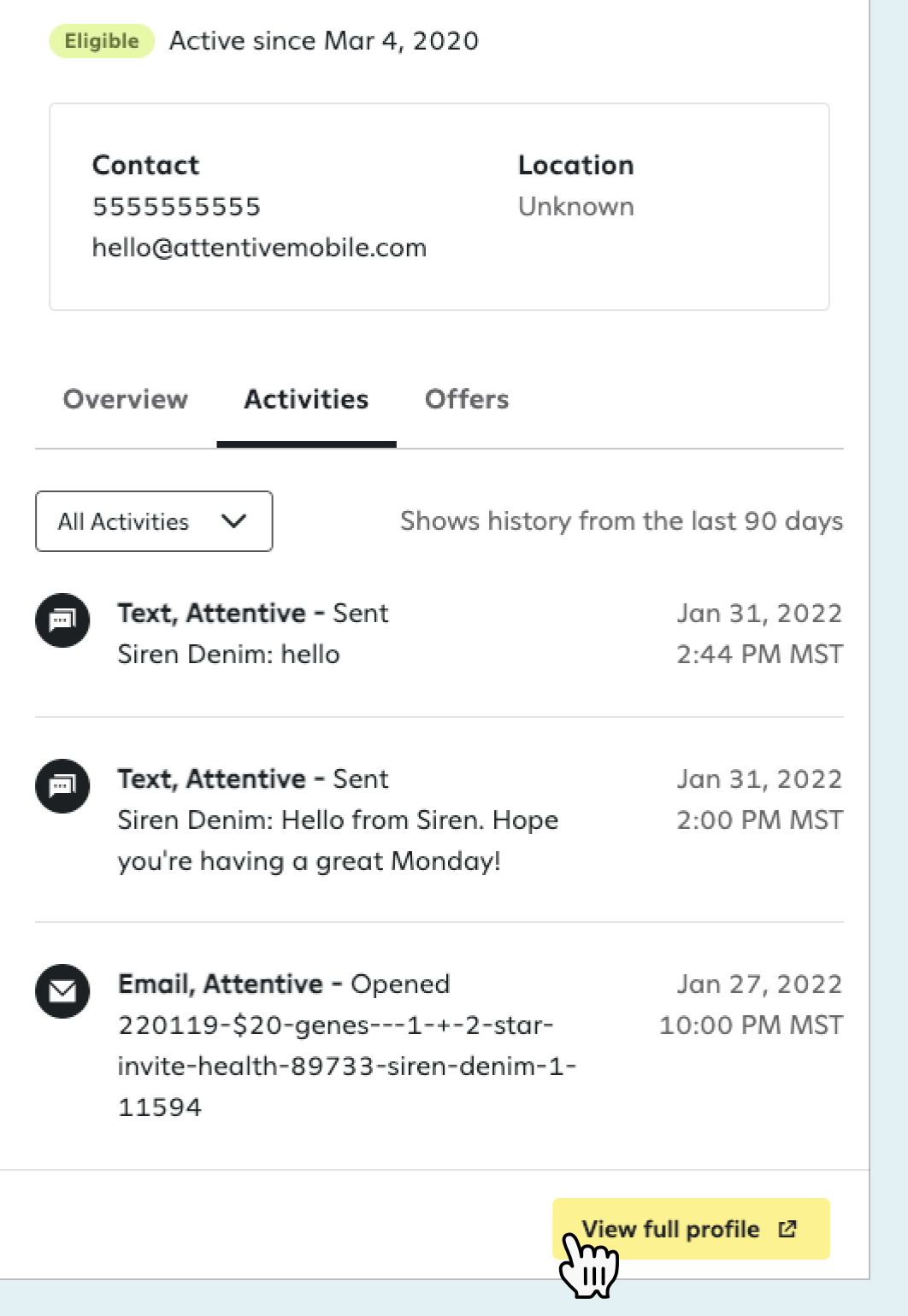Image resolution: width=908 pixels, height=1316 pixels.
Task: Select the Activities tab
Action: click(306, 399)
